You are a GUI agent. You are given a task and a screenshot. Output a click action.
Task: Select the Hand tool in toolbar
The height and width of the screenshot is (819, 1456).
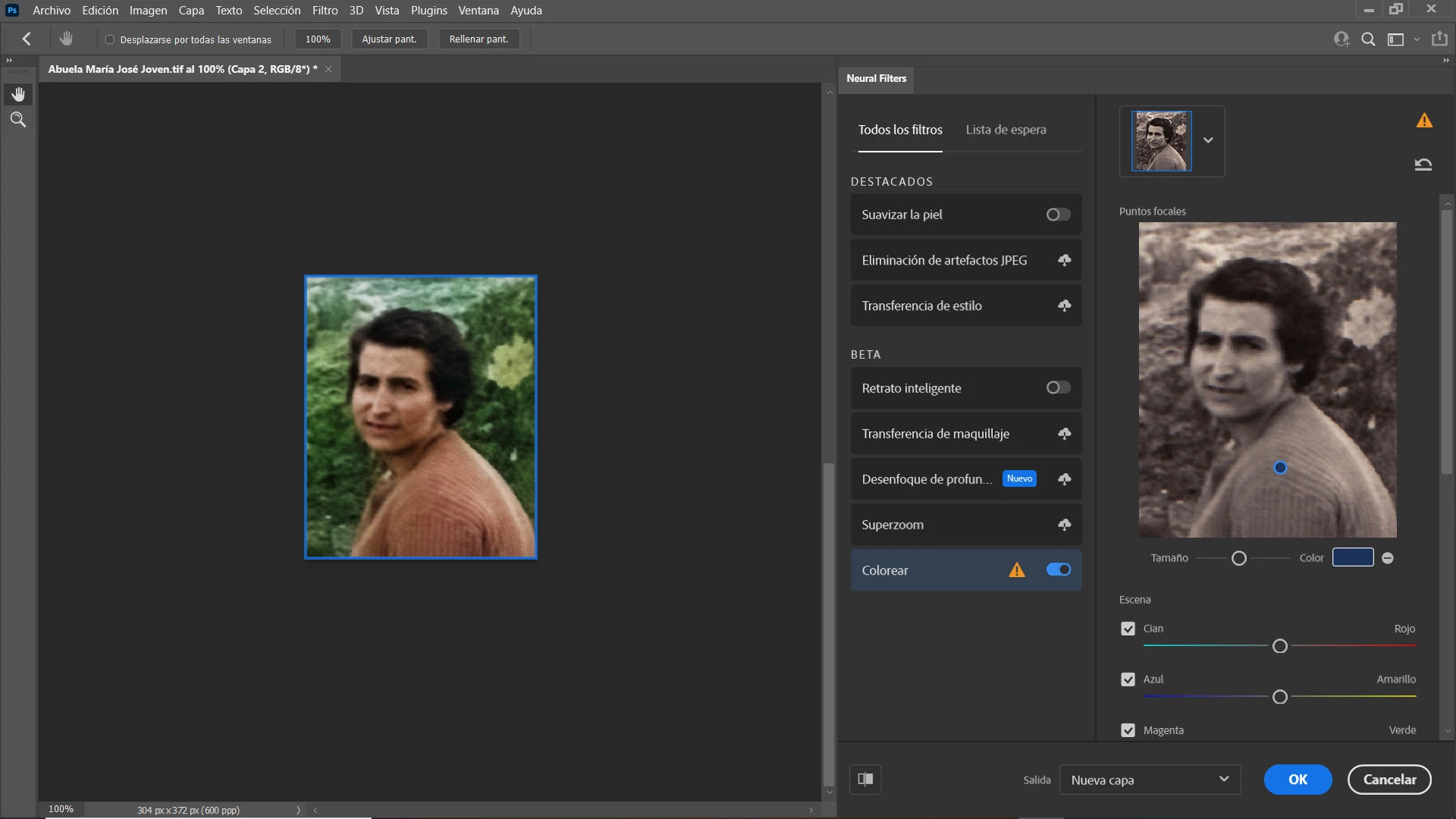18,94
